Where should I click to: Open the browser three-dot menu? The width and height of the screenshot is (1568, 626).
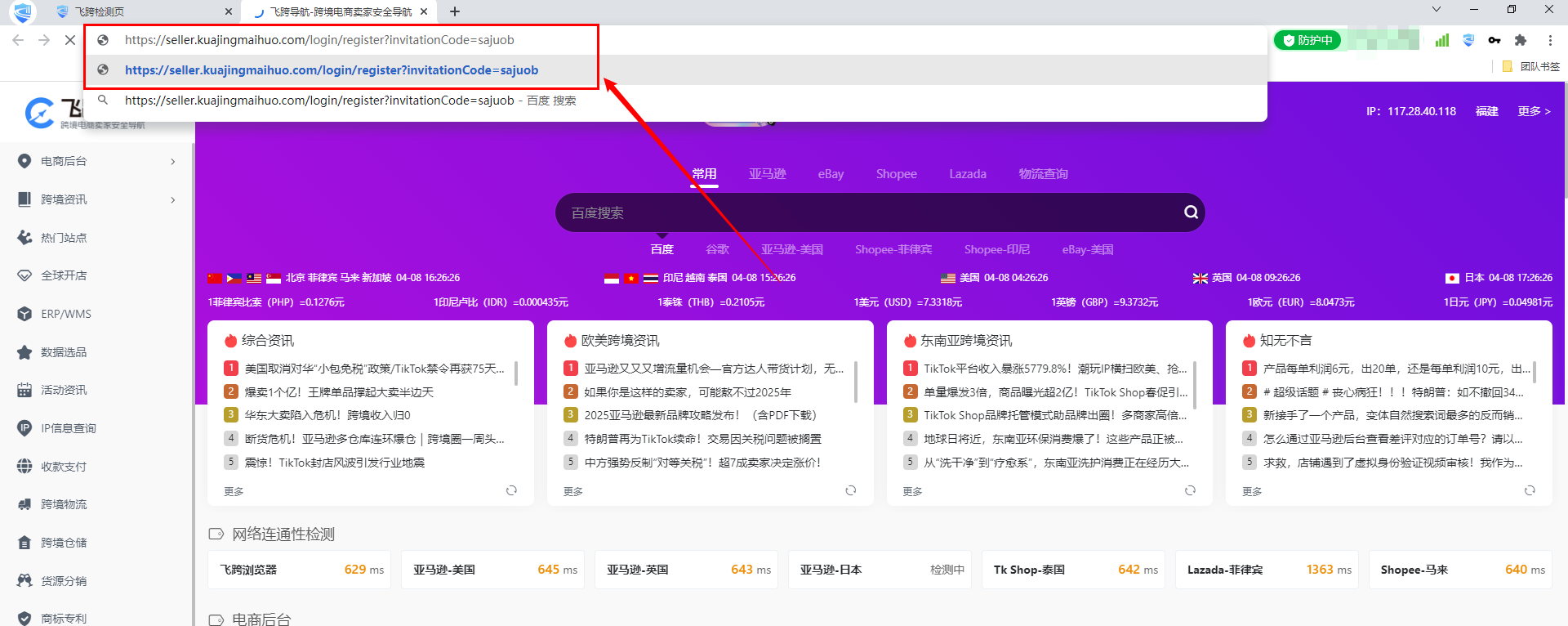click(x=1550, y=40)
